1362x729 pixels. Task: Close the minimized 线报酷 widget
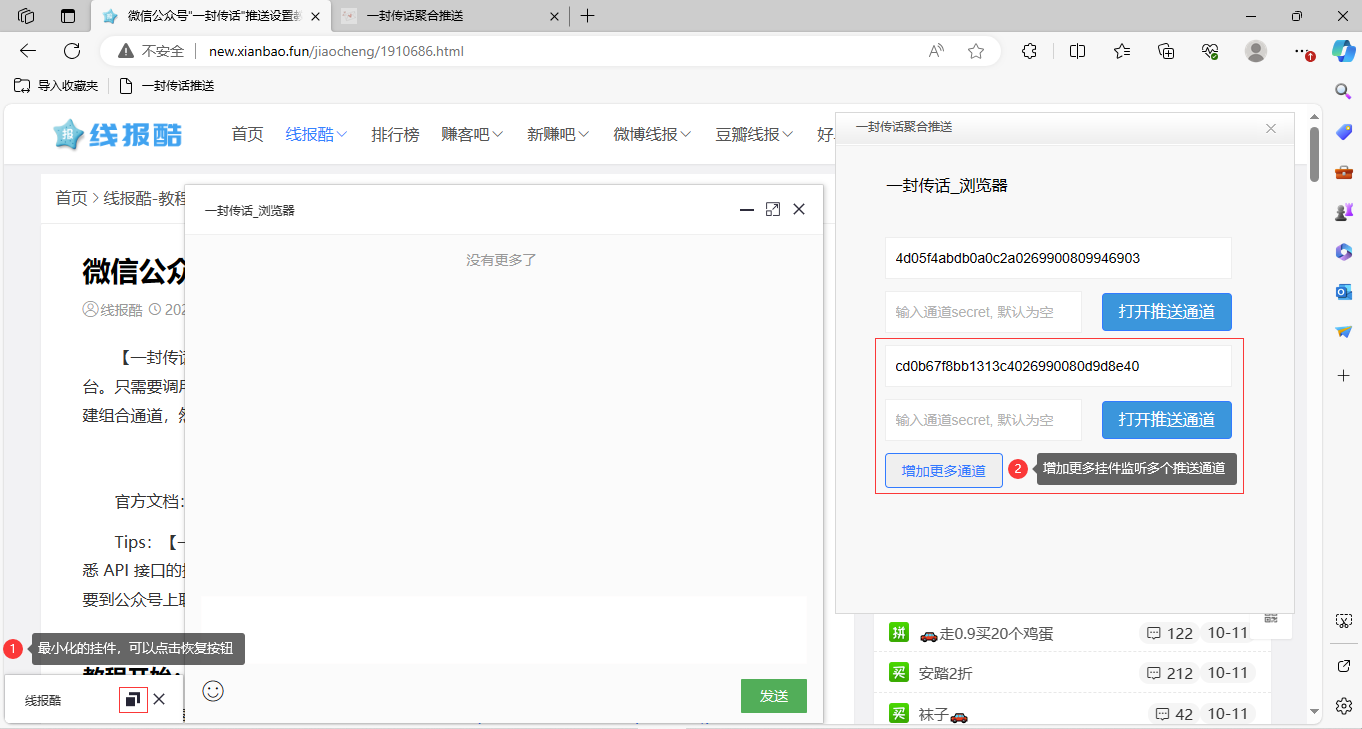tap(159, 699)
